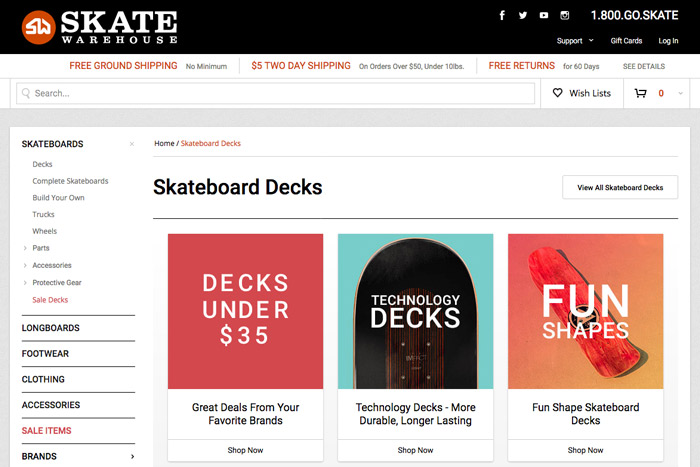Click Shop Now under Technology Decks
This screenshot has width=700, height=467.
pos(415,450)
